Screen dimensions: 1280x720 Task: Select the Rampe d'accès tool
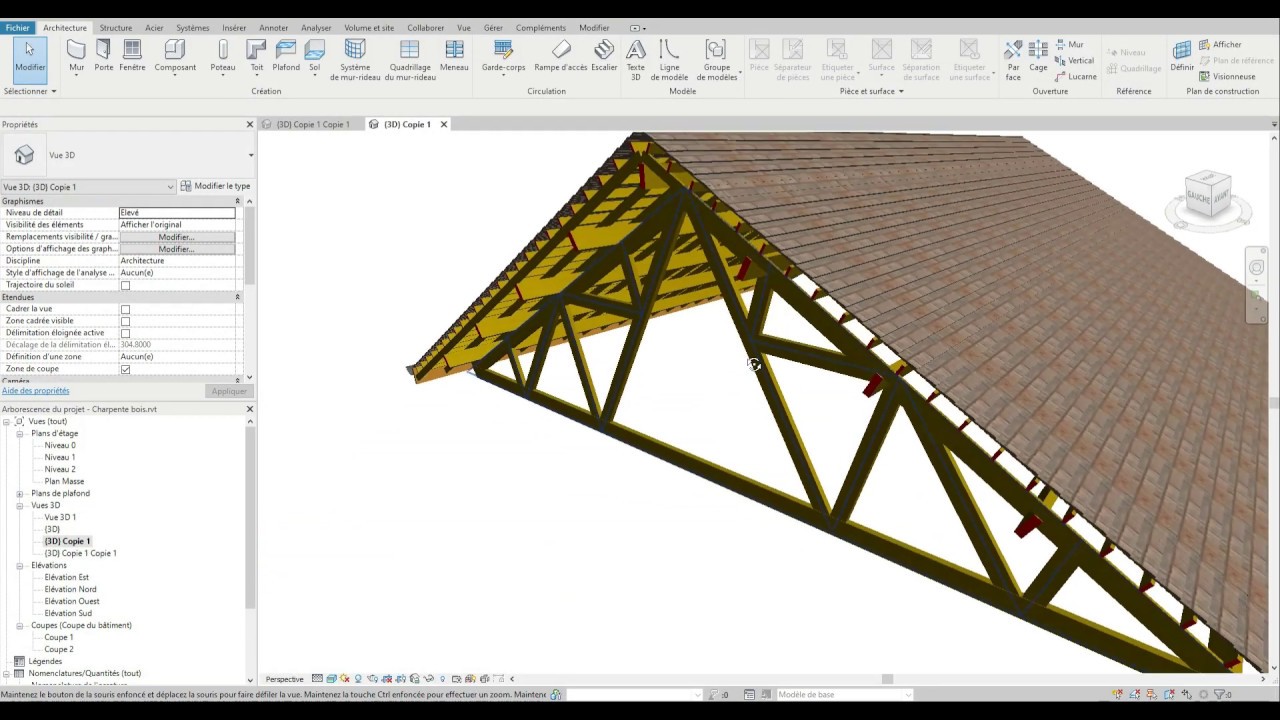click(561, 55)
